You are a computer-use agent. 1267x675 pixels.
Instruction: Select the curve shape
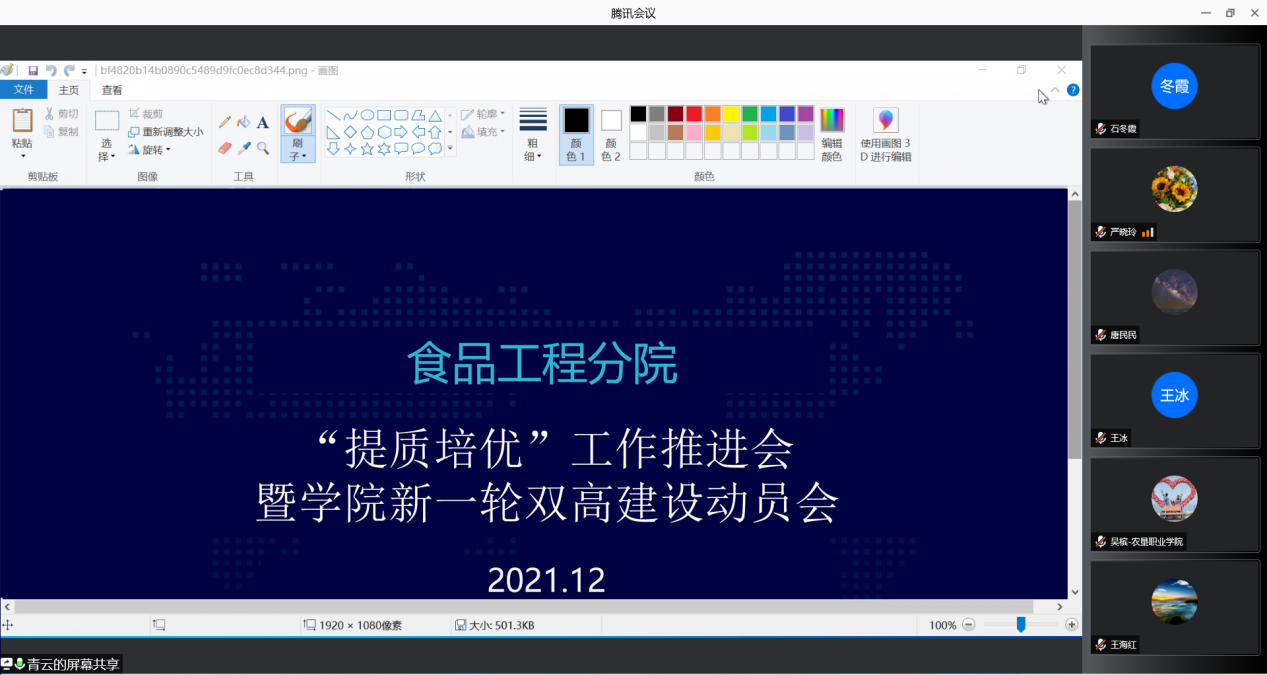click(350, 115)
